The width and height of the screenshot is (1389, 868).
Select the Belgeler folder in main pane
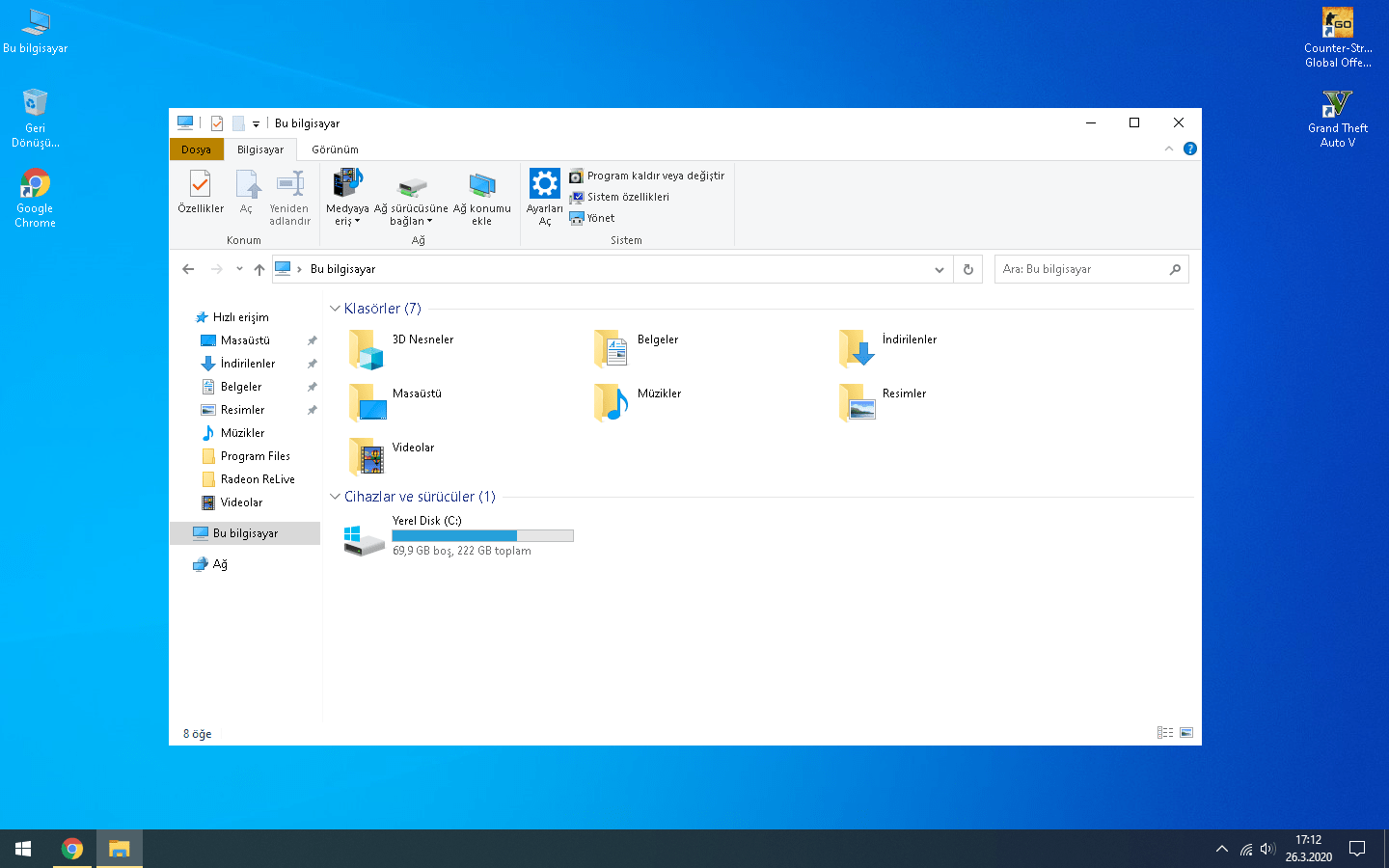(x=637, y=348)
